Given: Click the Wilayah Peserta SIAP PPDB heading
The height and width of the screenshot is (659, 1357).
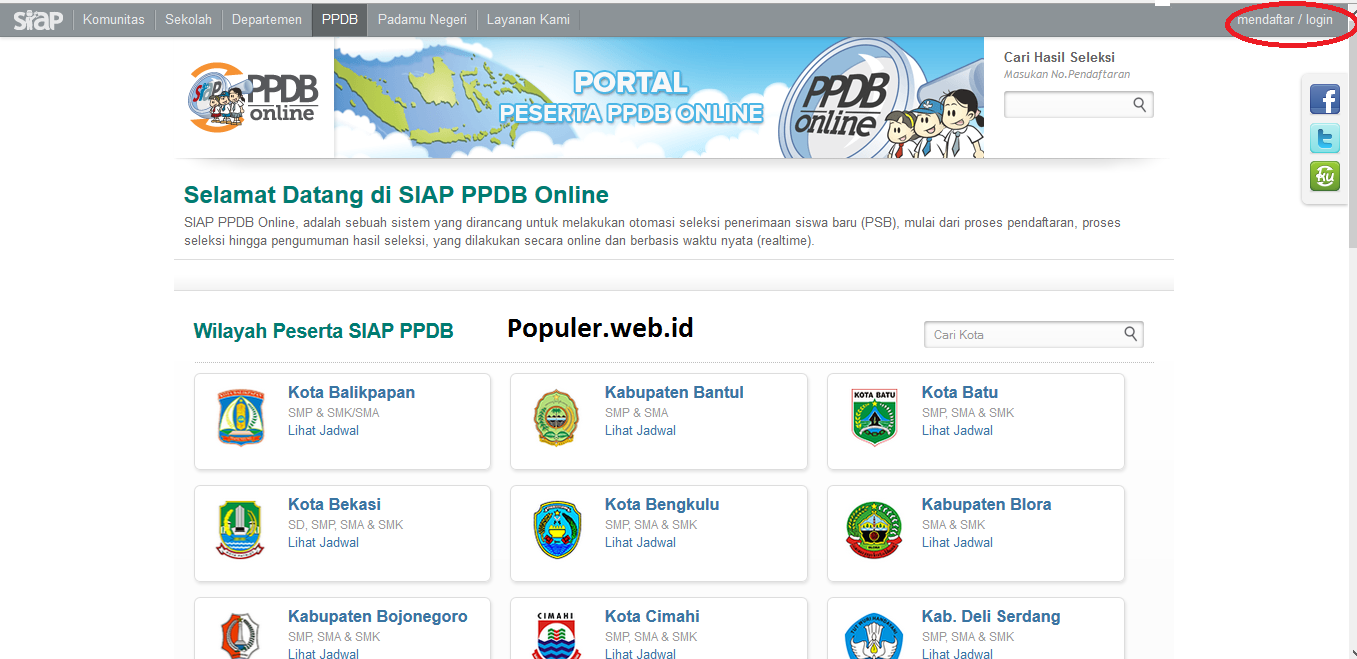Looking at the screenshot, I should (323, 331).
